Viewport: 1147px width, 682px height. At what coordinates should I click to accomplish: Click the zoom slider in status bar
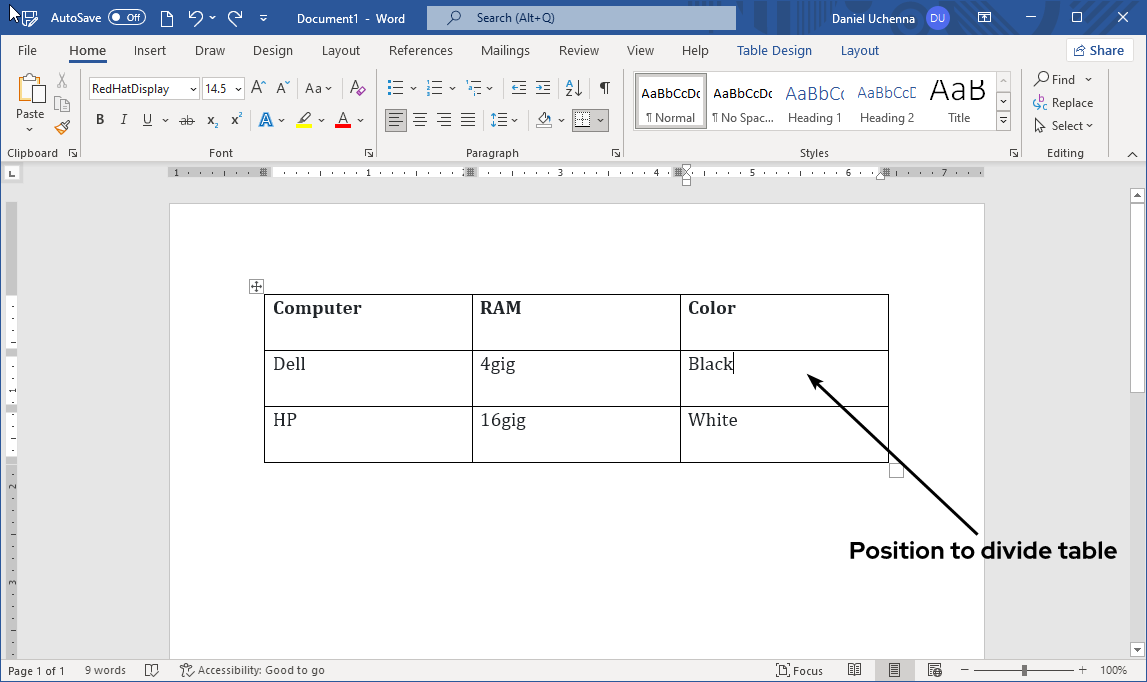tap(1024, 670)
